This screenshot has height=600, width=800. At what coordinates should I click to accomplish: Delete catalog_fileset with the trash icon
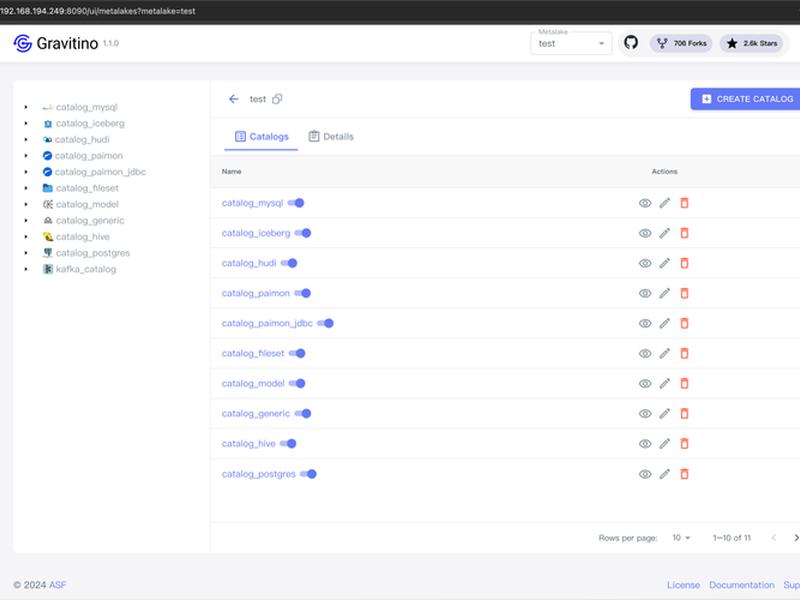684,354
